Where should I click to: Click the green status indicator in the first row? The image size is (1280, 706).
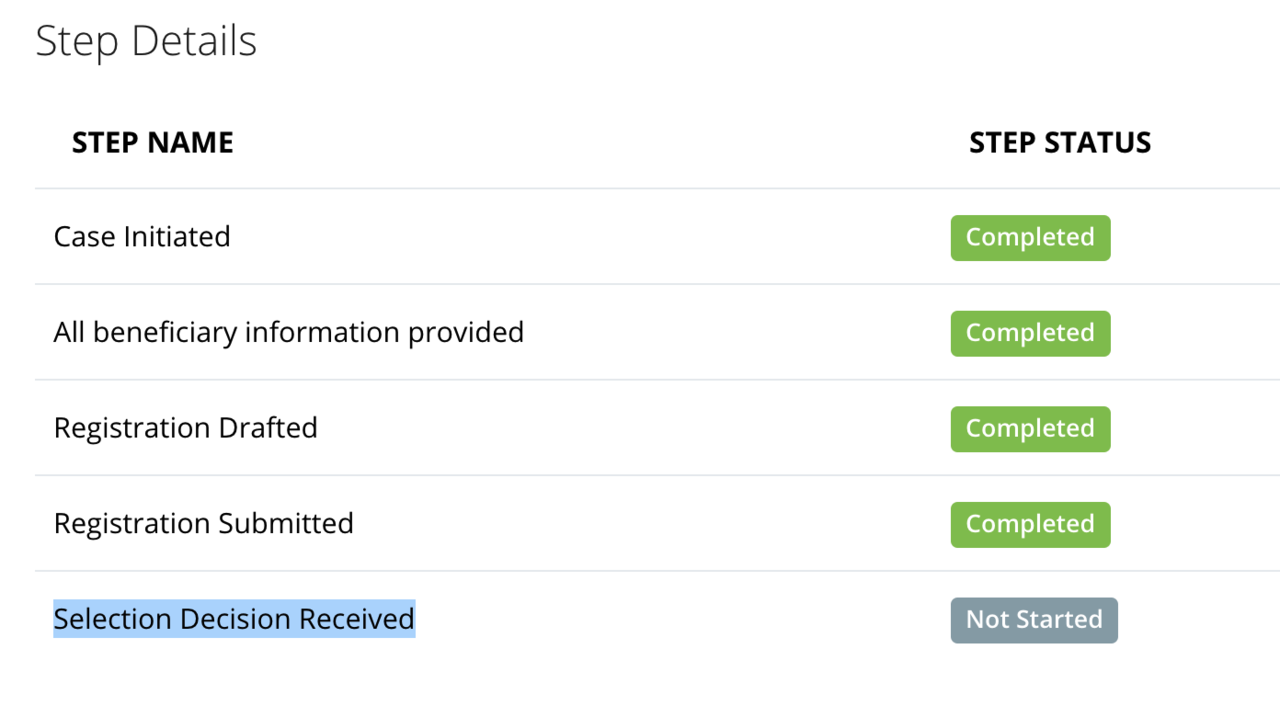1030,237
